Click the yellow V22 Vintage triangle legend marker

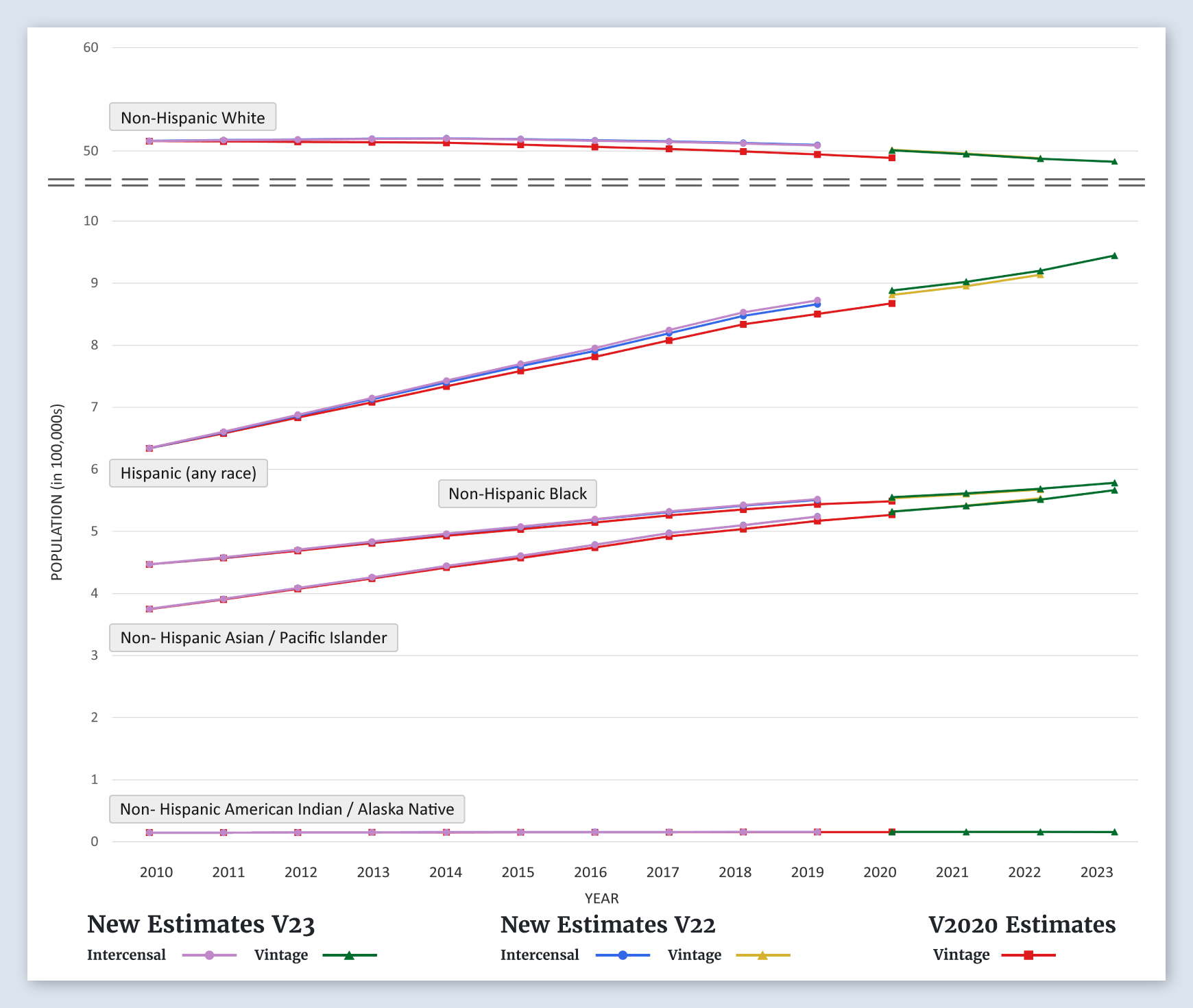[x=762, y=955]
